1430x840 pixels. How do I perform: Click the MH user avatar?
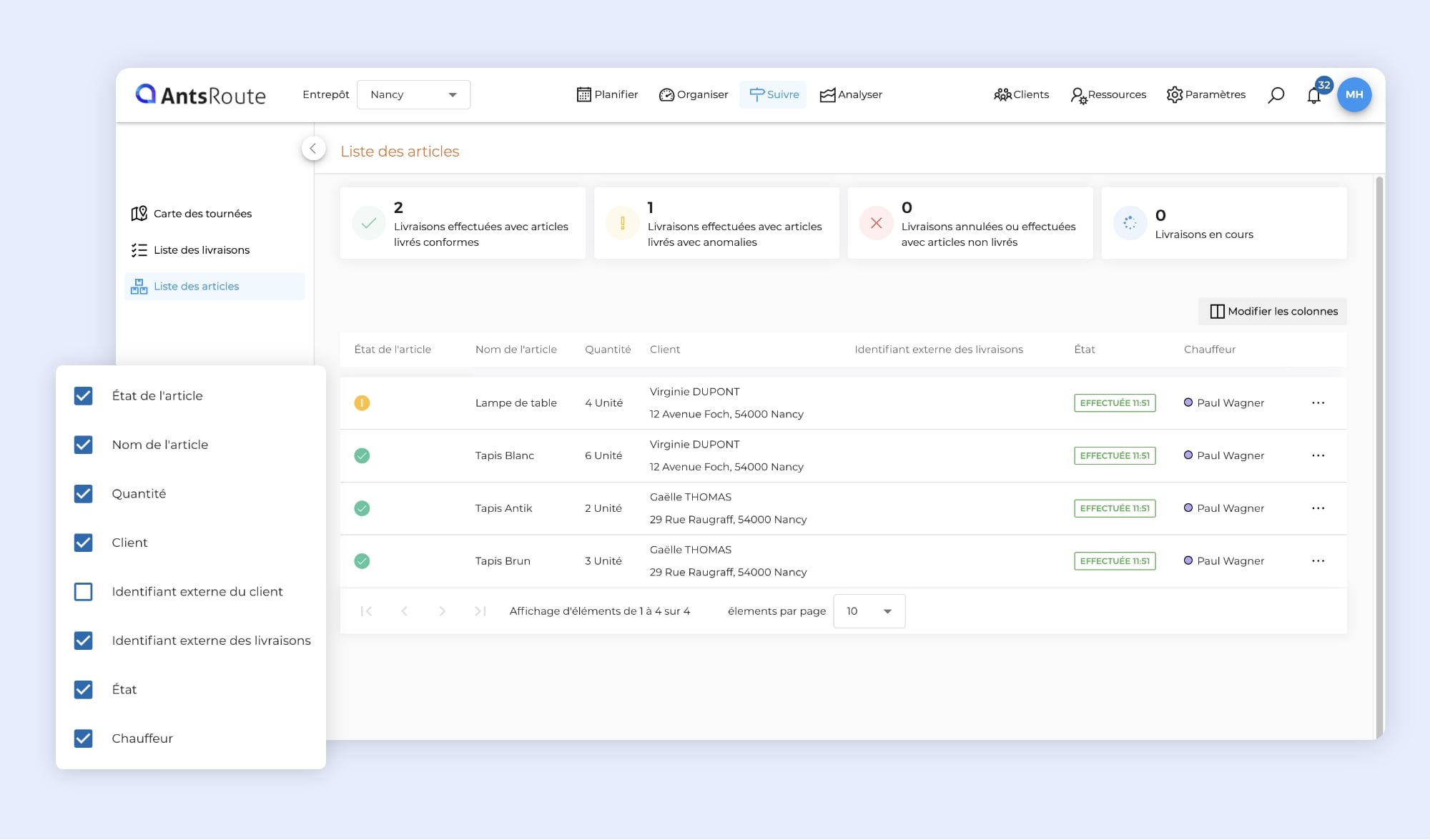pyautogui.click(x=1354, y=95)
